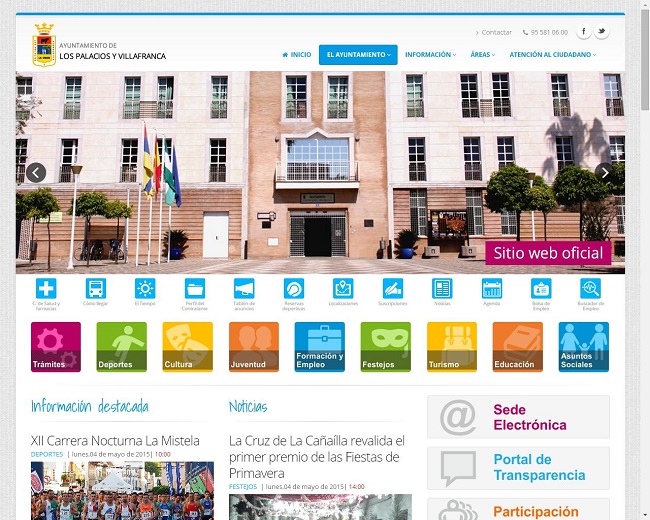Open the Fiestas de Primavera news photo
Viewport: 650px width, 520px height.
pyautogui.click(x=320, y=507)
